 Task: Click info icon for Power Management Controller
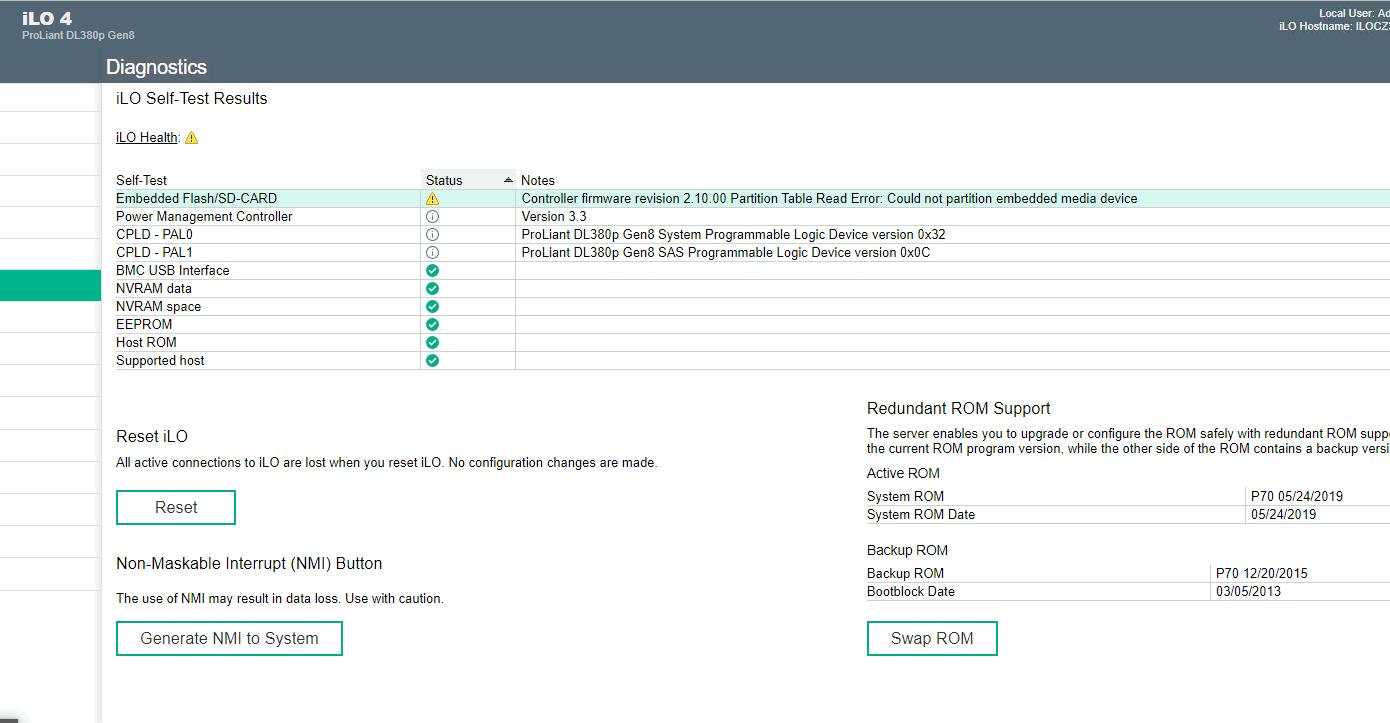click(433, 217)
